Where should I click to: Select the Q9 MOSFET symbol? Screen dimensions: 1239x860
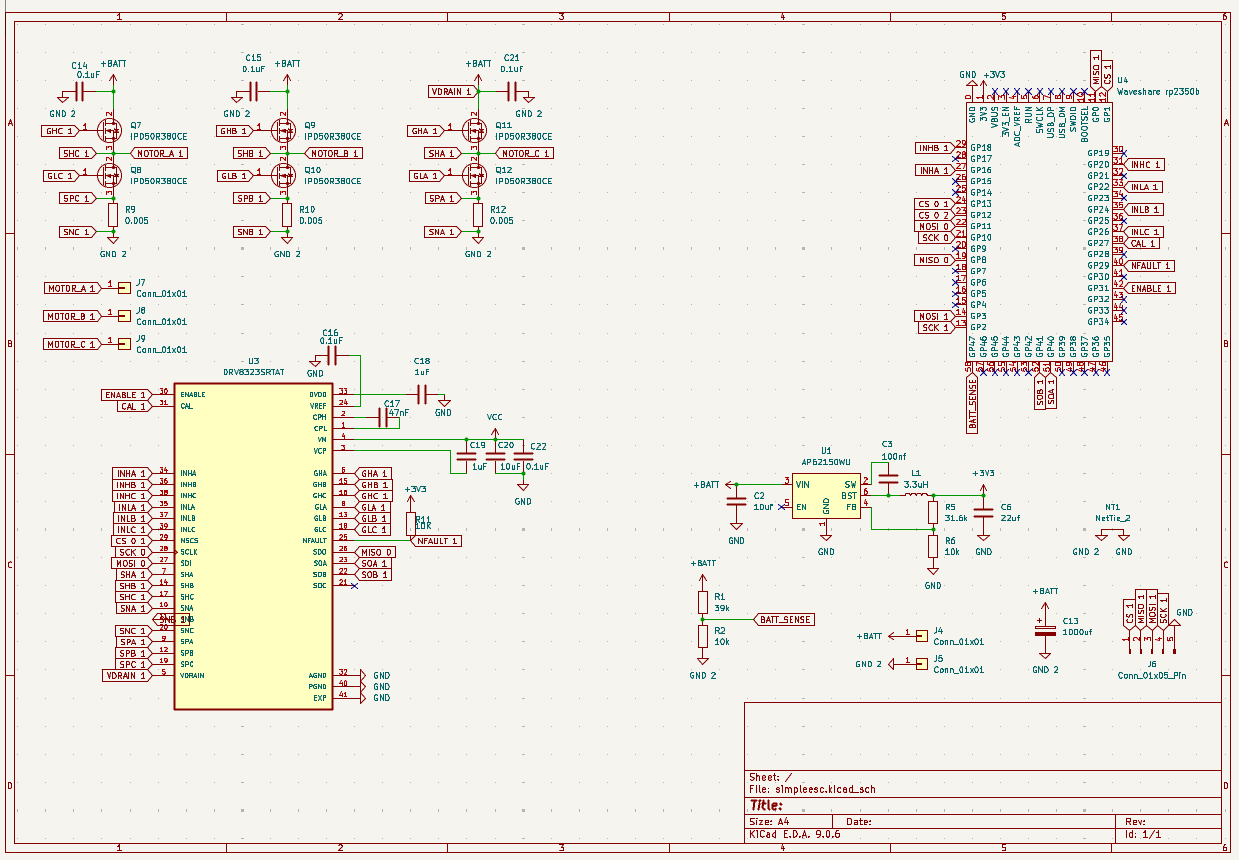point(283,130)
